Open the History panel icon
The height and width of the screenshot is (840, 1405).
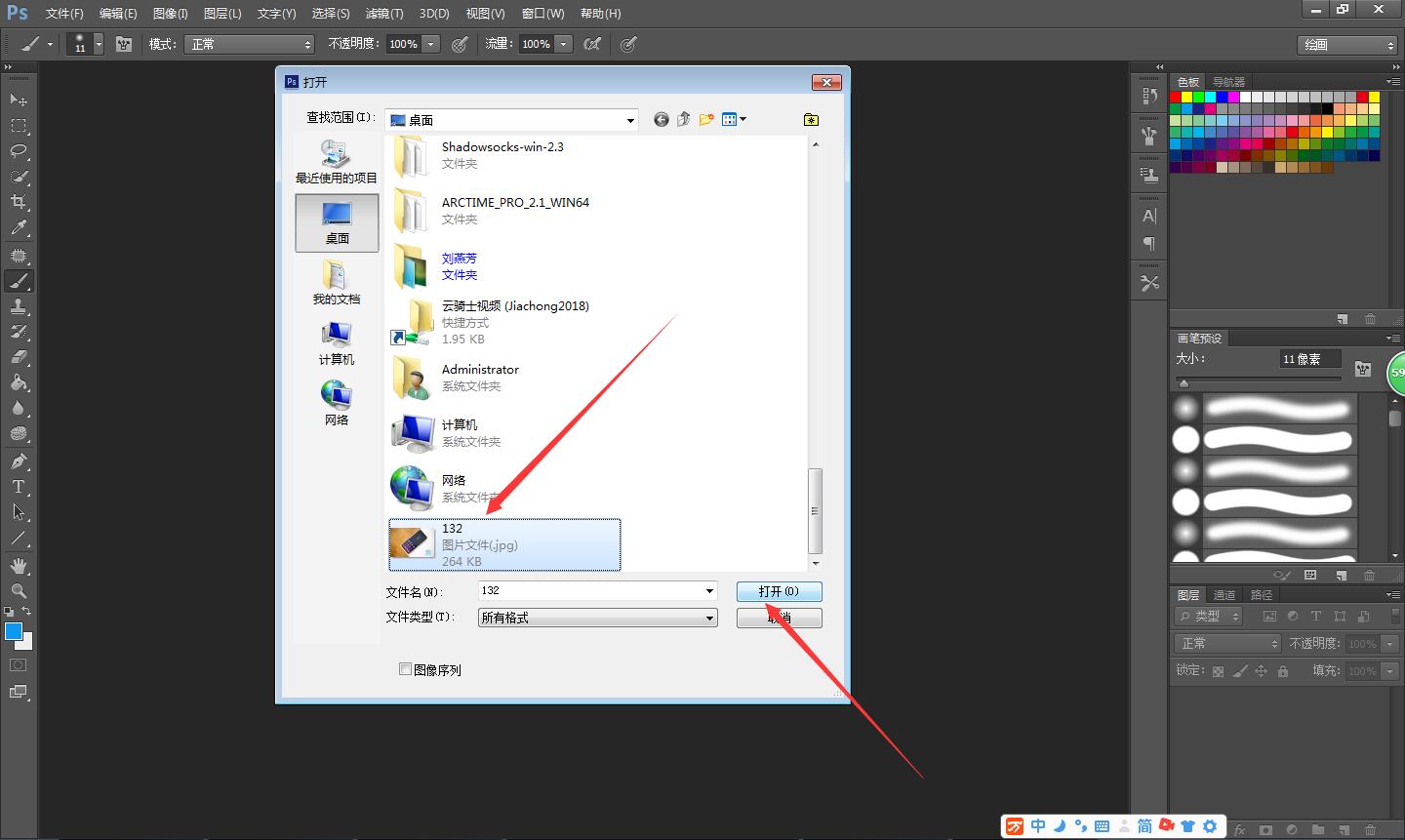pos(1149,96)
